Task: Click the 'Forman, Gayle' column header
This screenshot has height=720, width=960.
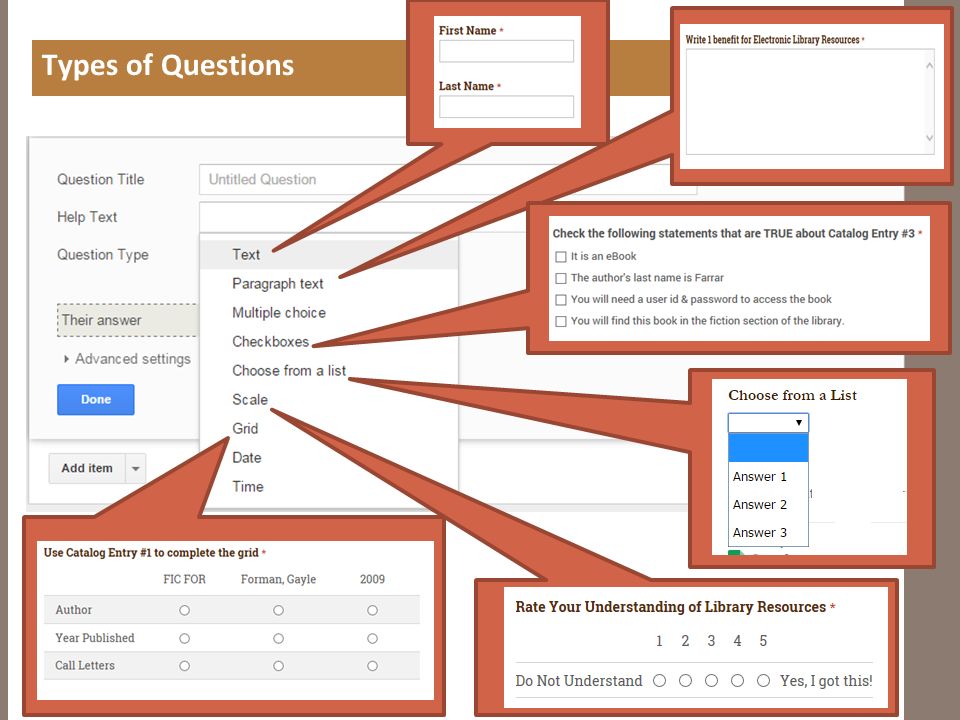Action: [x=279, y=579]
